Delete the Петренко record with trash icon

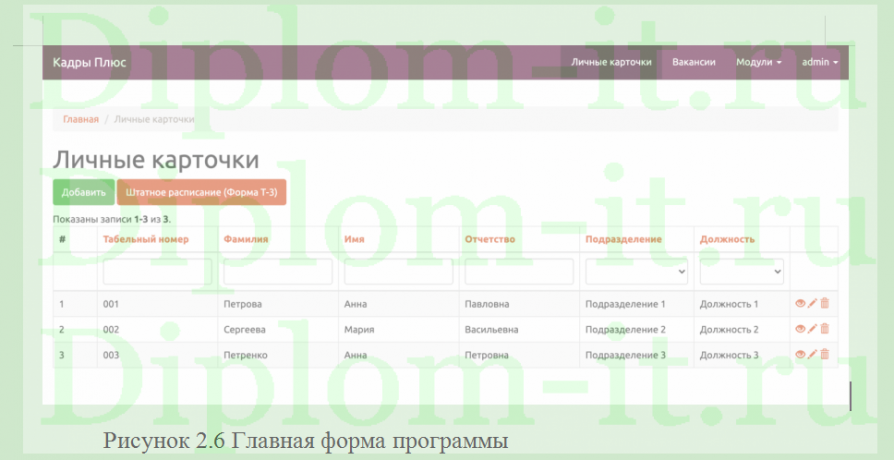pyautogui.click(x=824, y=354)
